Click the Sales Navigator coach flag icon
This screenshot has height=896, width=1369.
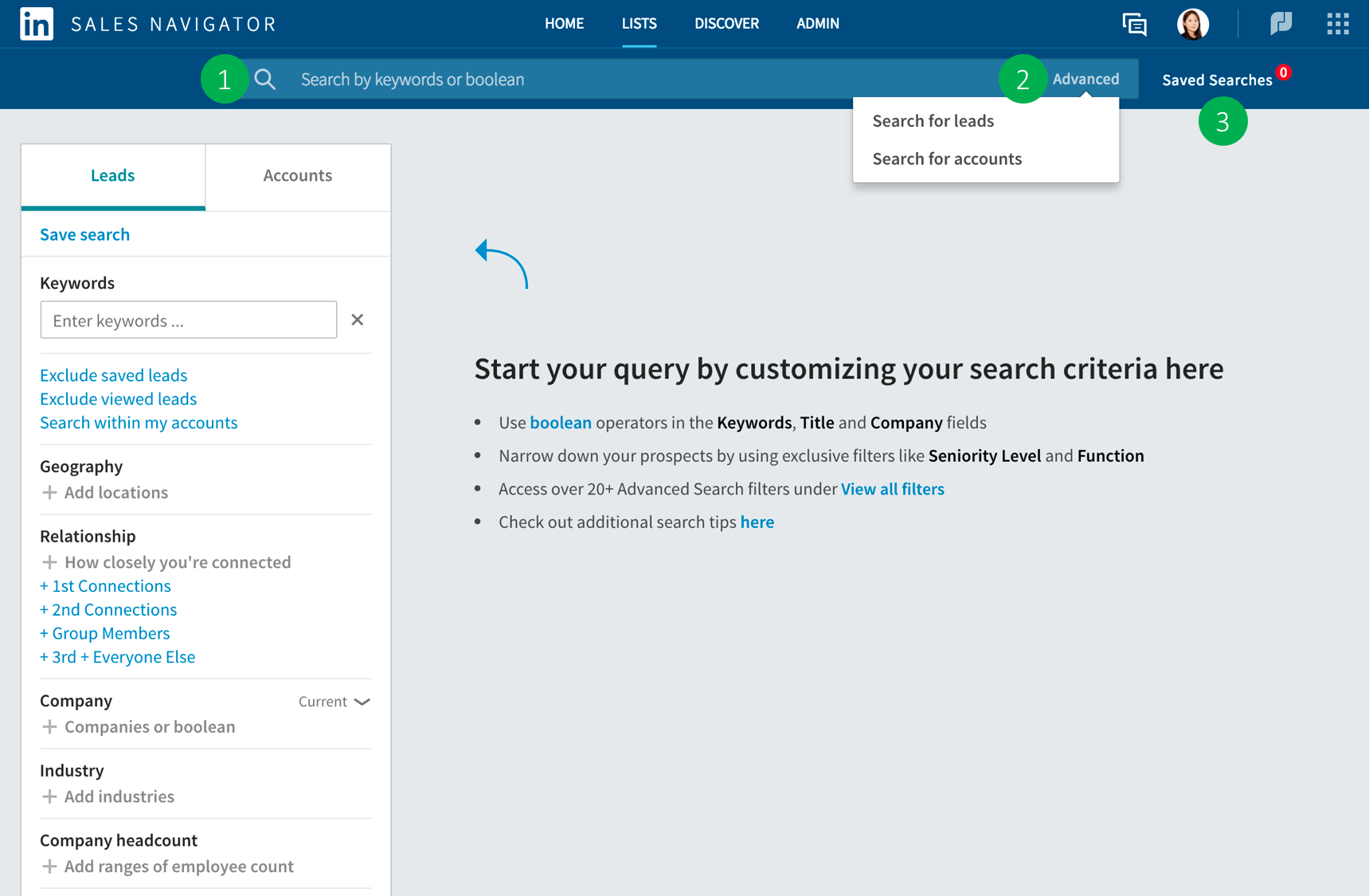pyautogui.click(x=1281, y=24)
